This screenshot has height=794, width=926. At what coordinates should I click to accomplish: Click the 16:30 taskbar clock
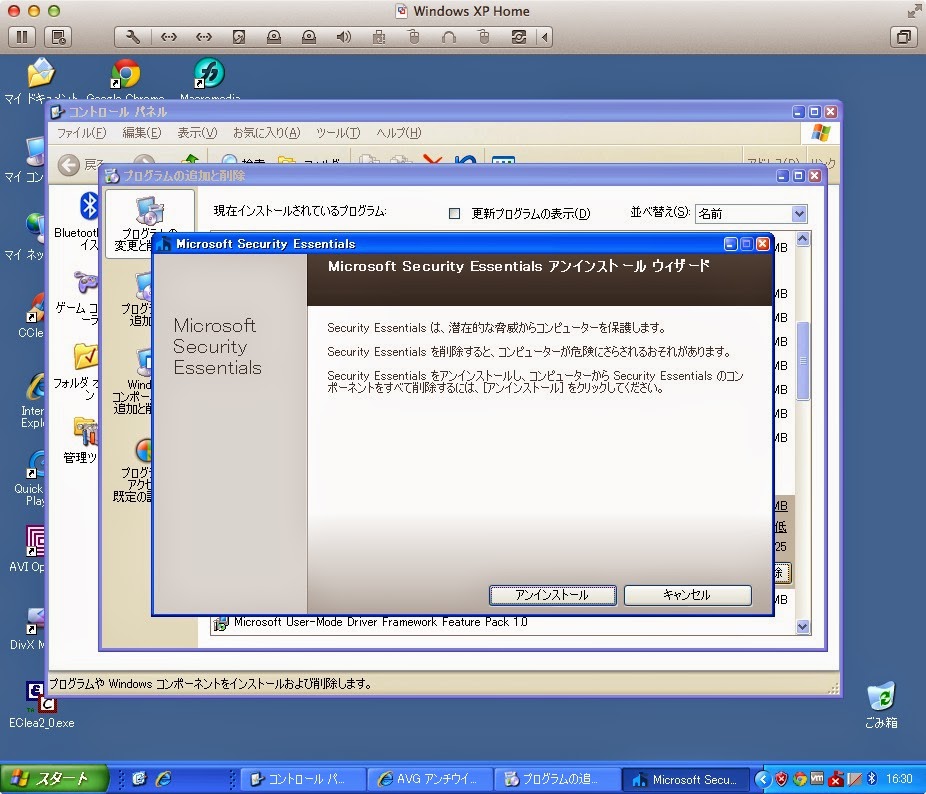click(899, 779)
